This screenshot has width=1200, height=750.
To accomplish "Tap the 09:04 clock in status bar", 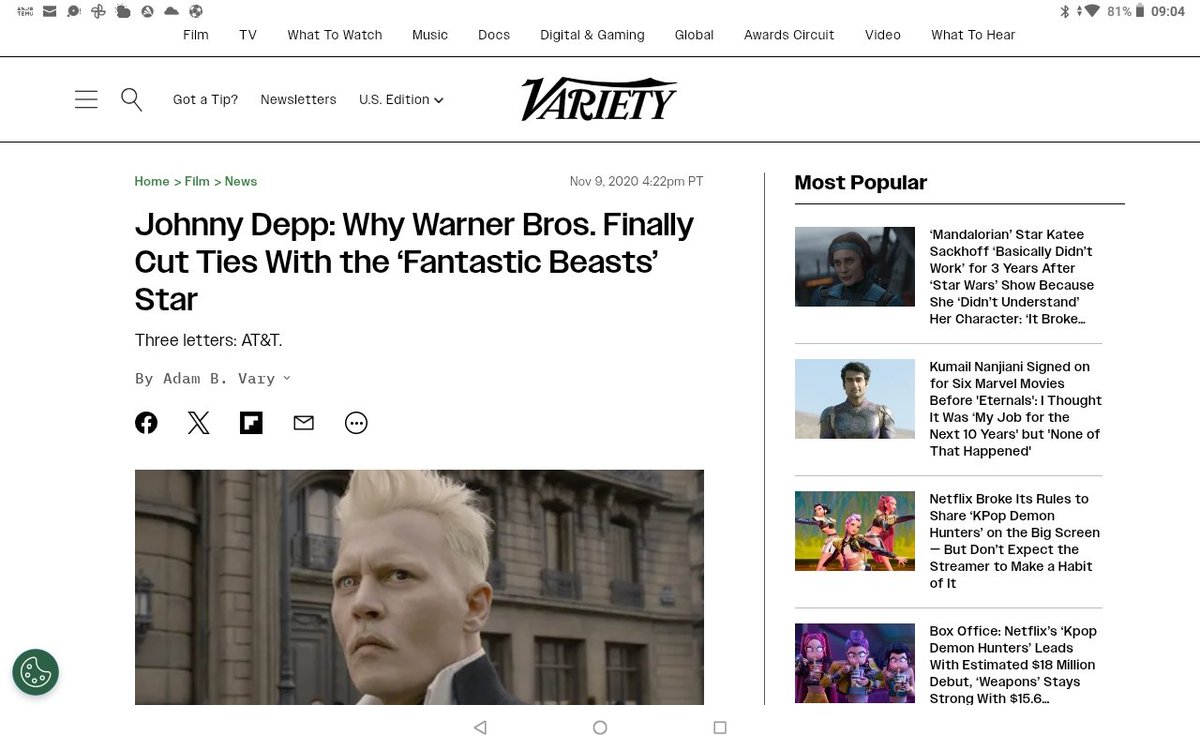I will pyautogui.click(x=1168, y=11).
